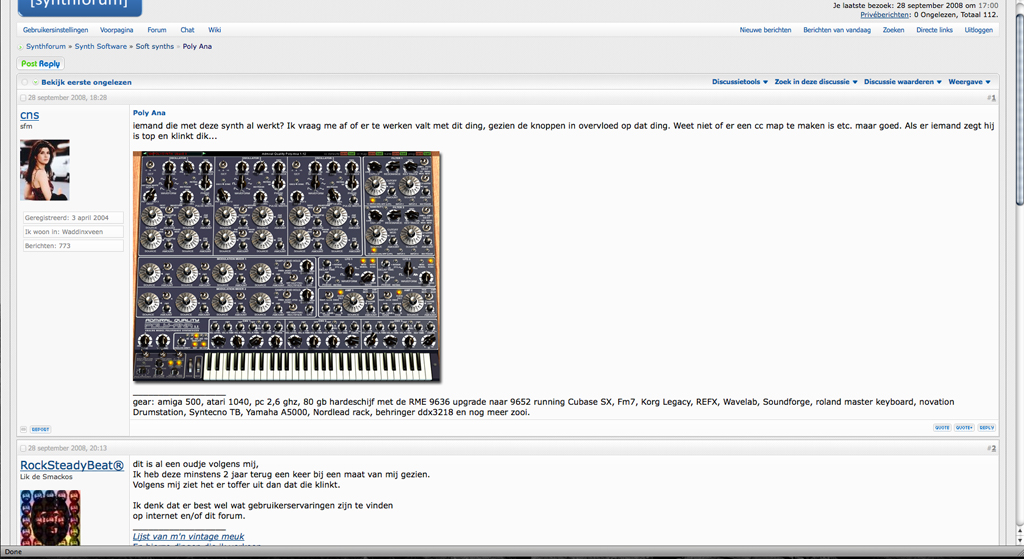View Nieuwe berichten
This screenshot has height=559, width=1024.
[x=765, y=30]
